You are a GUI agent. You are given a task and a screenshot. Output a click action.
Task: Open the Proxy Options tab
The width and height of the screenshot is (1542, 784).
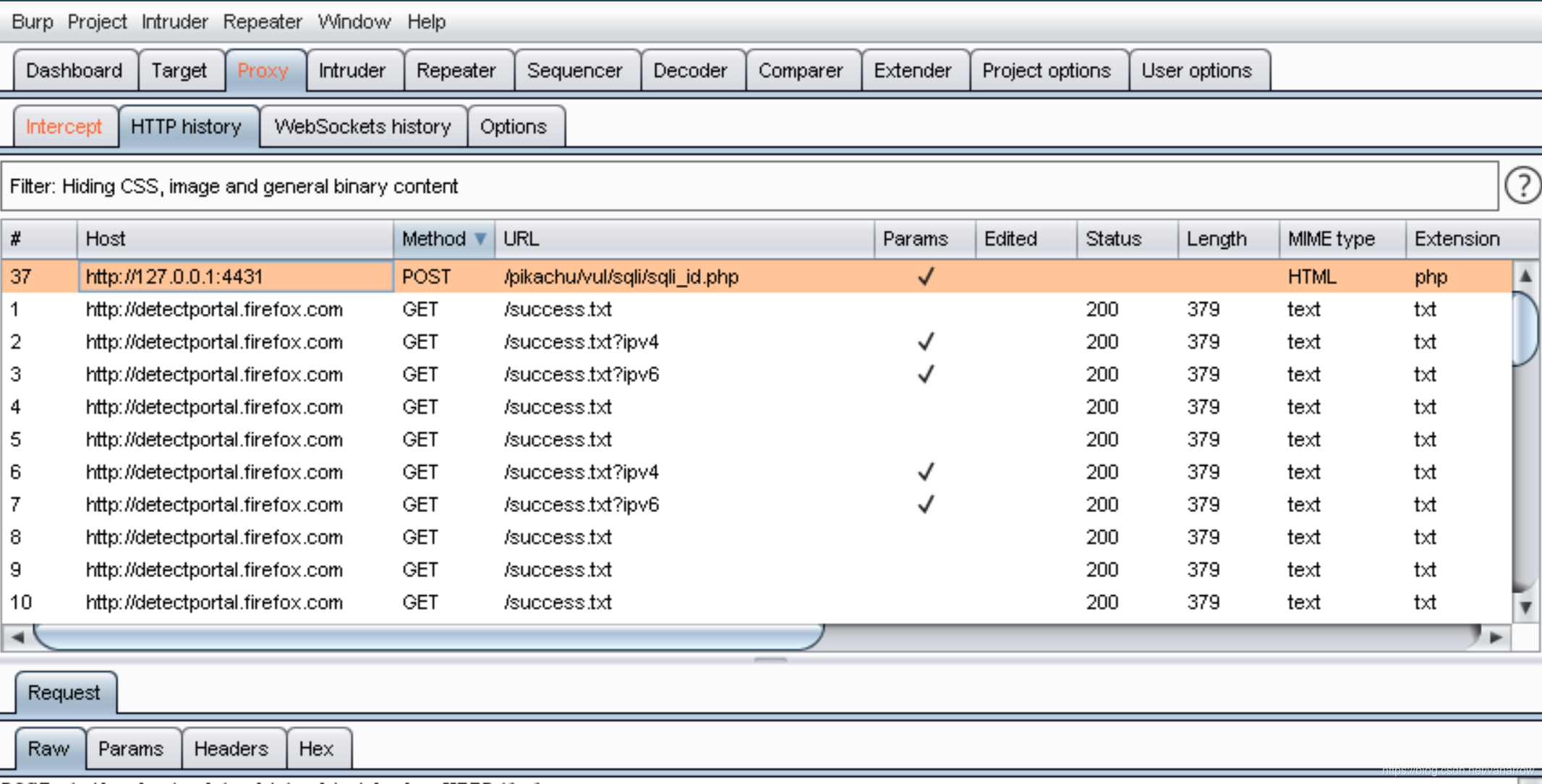tap(512, 126)
